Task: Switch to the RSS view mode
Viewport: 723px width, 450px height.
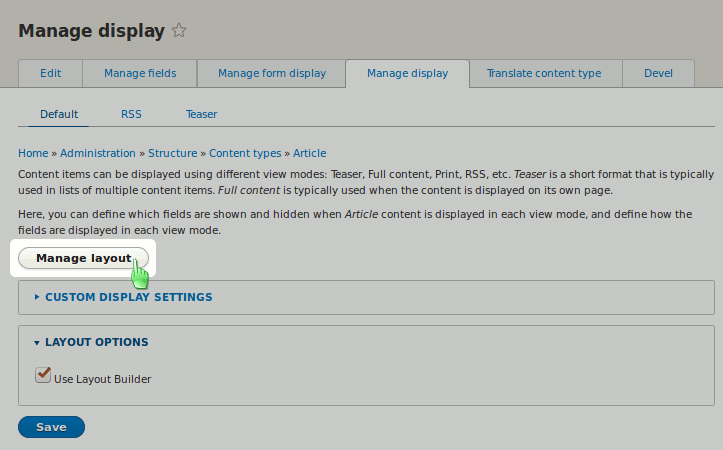Action: pyautogui.click(x=131, y=114)
